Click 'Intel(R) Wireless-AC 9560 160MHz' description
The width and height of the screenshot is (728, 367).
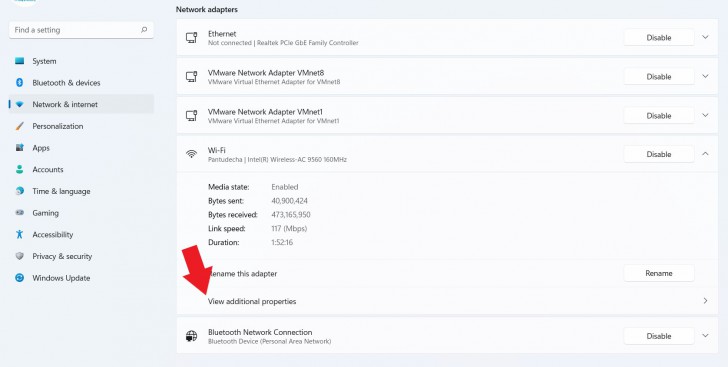[x=297, y=159]
